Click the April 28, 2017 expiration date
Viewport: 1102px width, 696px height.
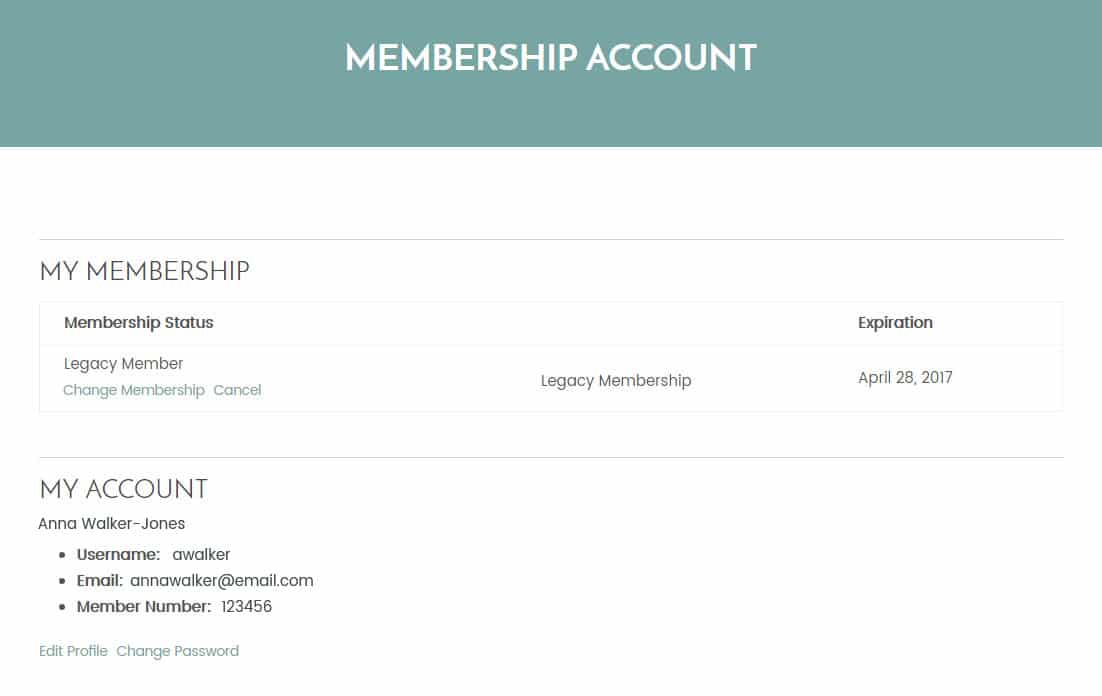[905, 378]
